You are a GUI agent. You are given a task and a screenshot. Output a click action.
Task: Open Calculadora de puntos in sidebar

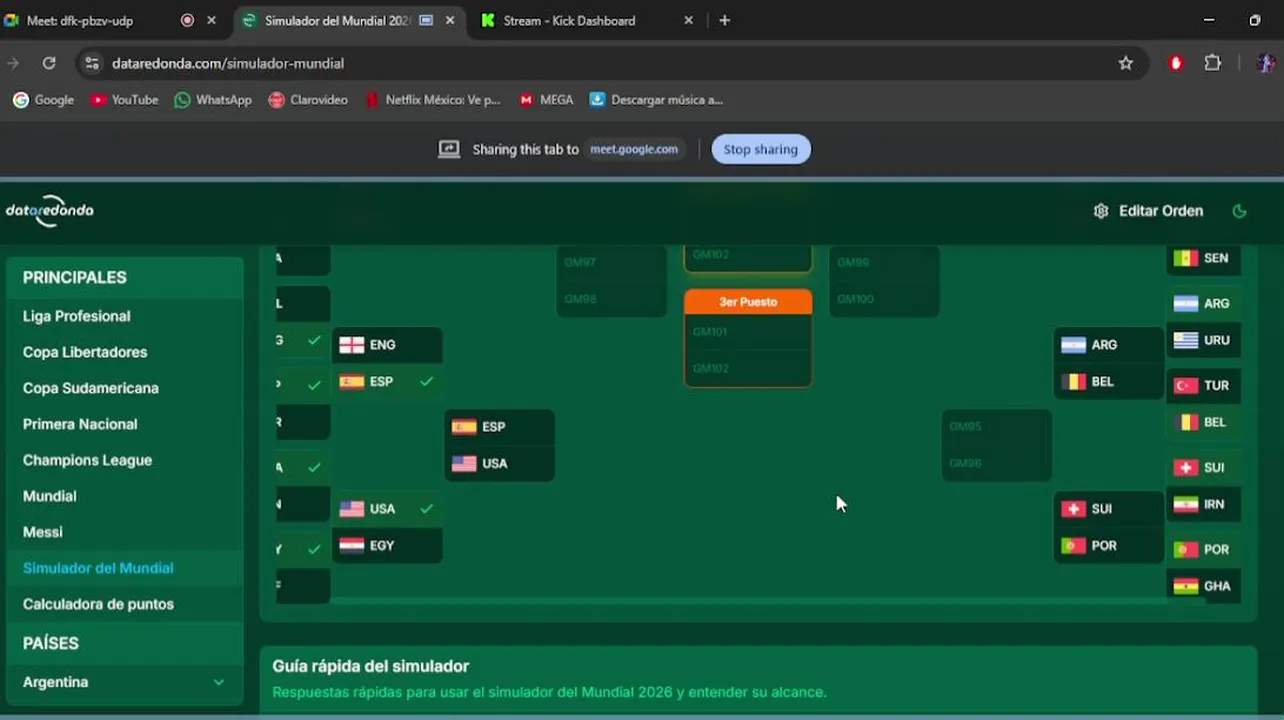tap(98, 604)
